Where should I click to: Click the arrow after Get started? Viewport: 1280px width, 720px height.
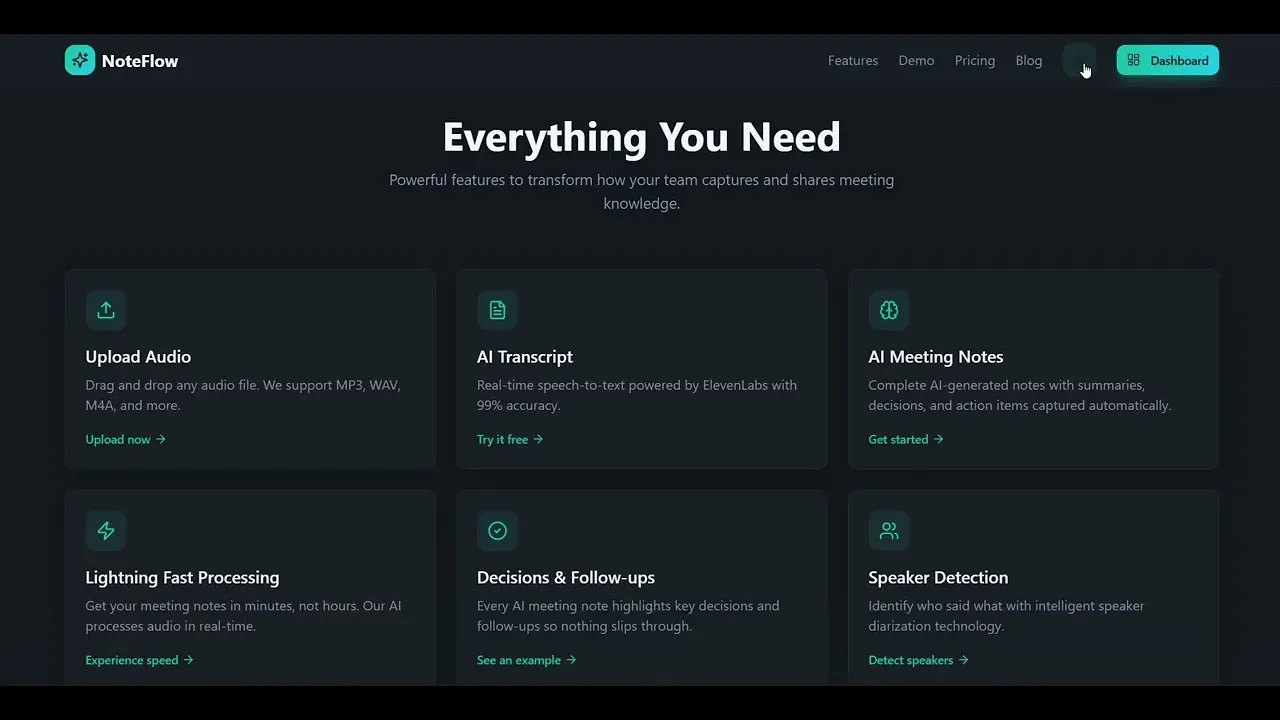(x=938, y=439)
